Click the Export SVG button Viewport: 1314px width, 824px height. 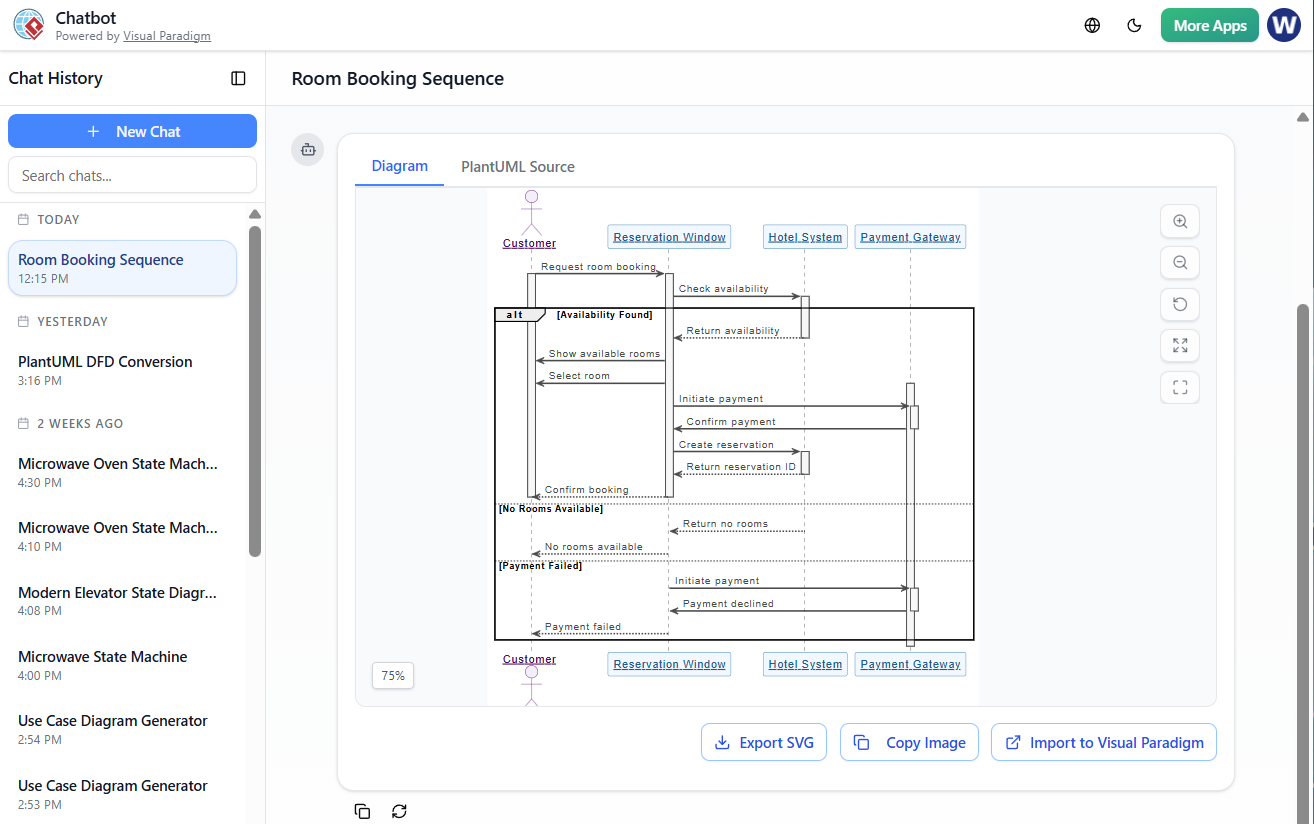764,742
